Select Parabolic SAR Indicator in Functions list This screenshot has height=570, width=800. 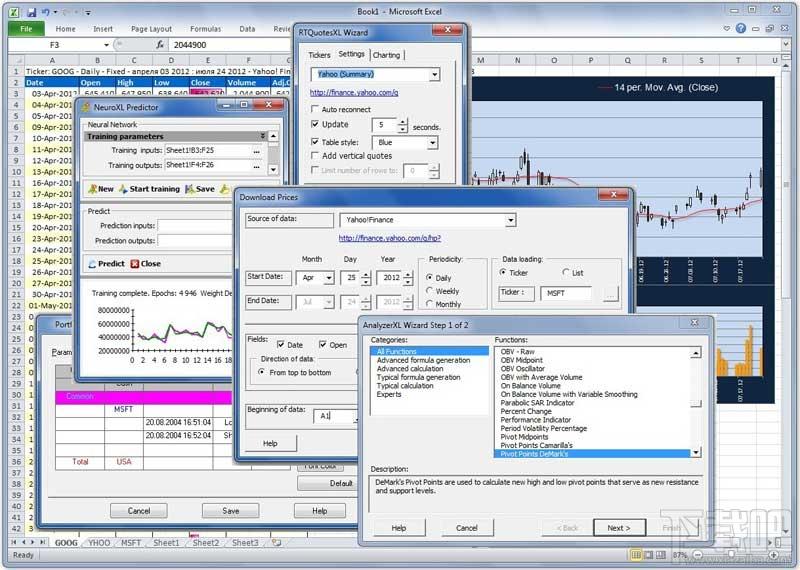coord(537,403)
